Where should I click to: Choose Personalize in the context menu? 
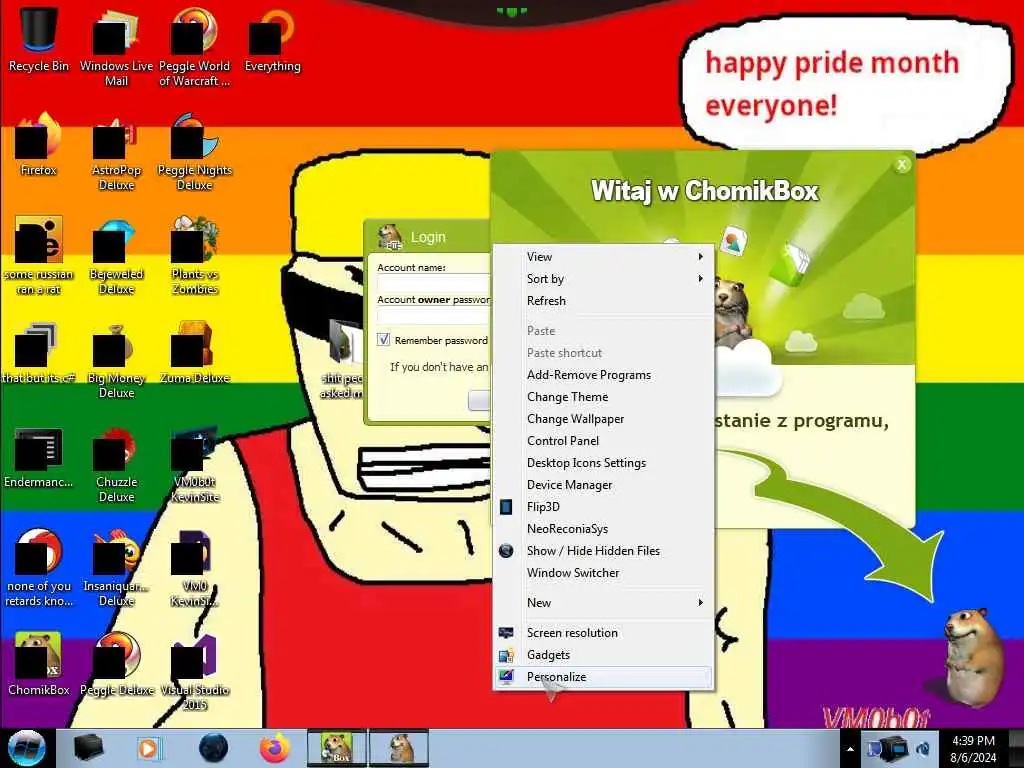click(603, 677)
